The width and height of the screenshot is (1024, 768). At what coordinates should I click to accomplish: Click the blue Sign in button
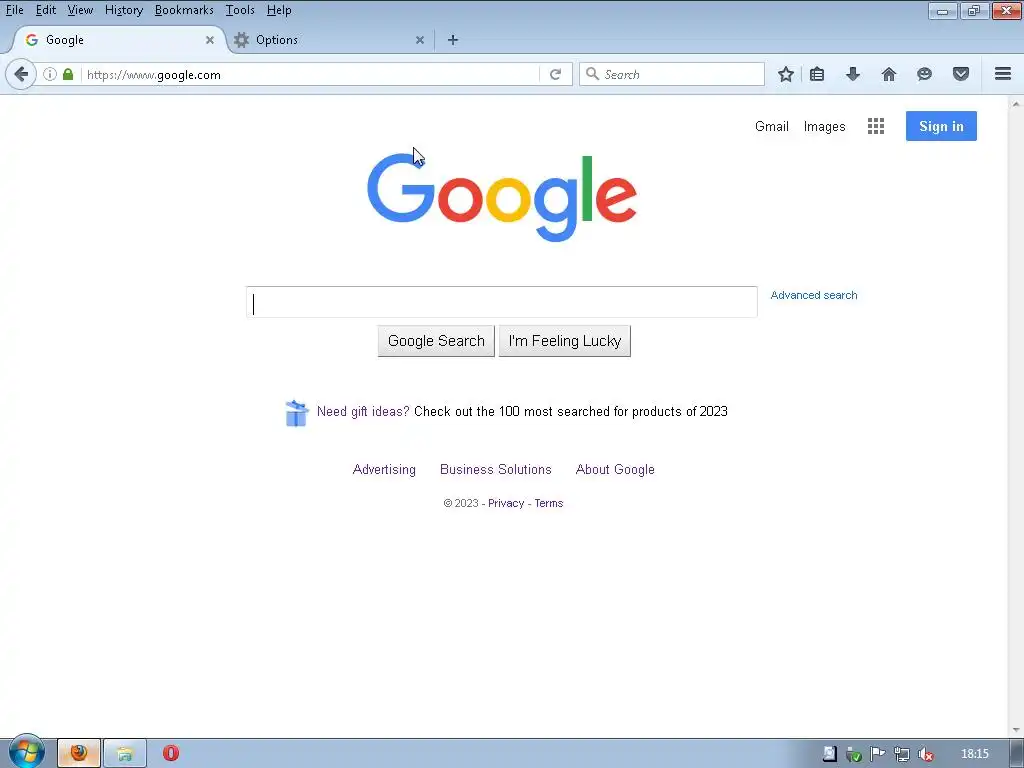[x=941, y=126]
